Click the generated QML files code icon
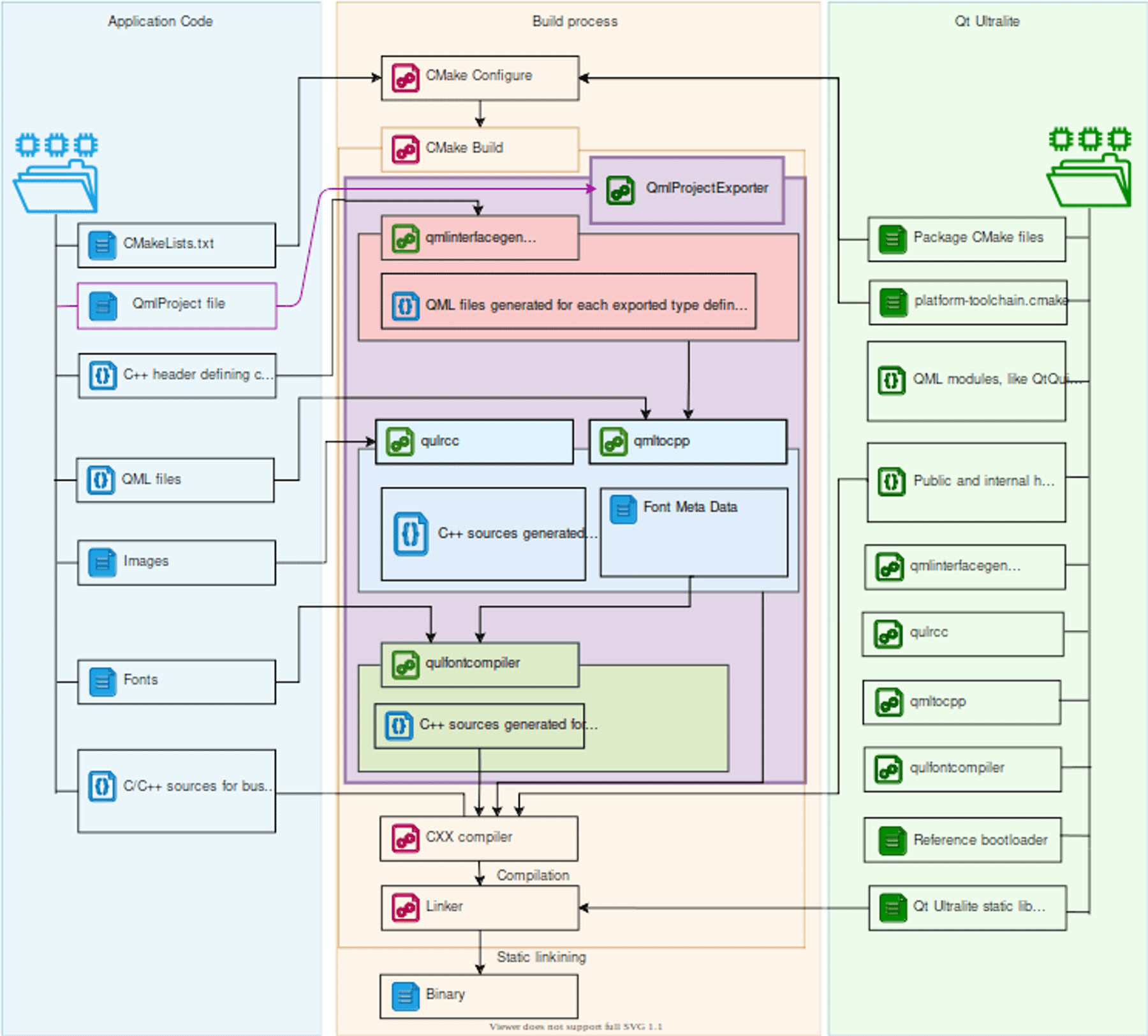The height and width of the screenshot is (1036, 1148). (406, 307)
